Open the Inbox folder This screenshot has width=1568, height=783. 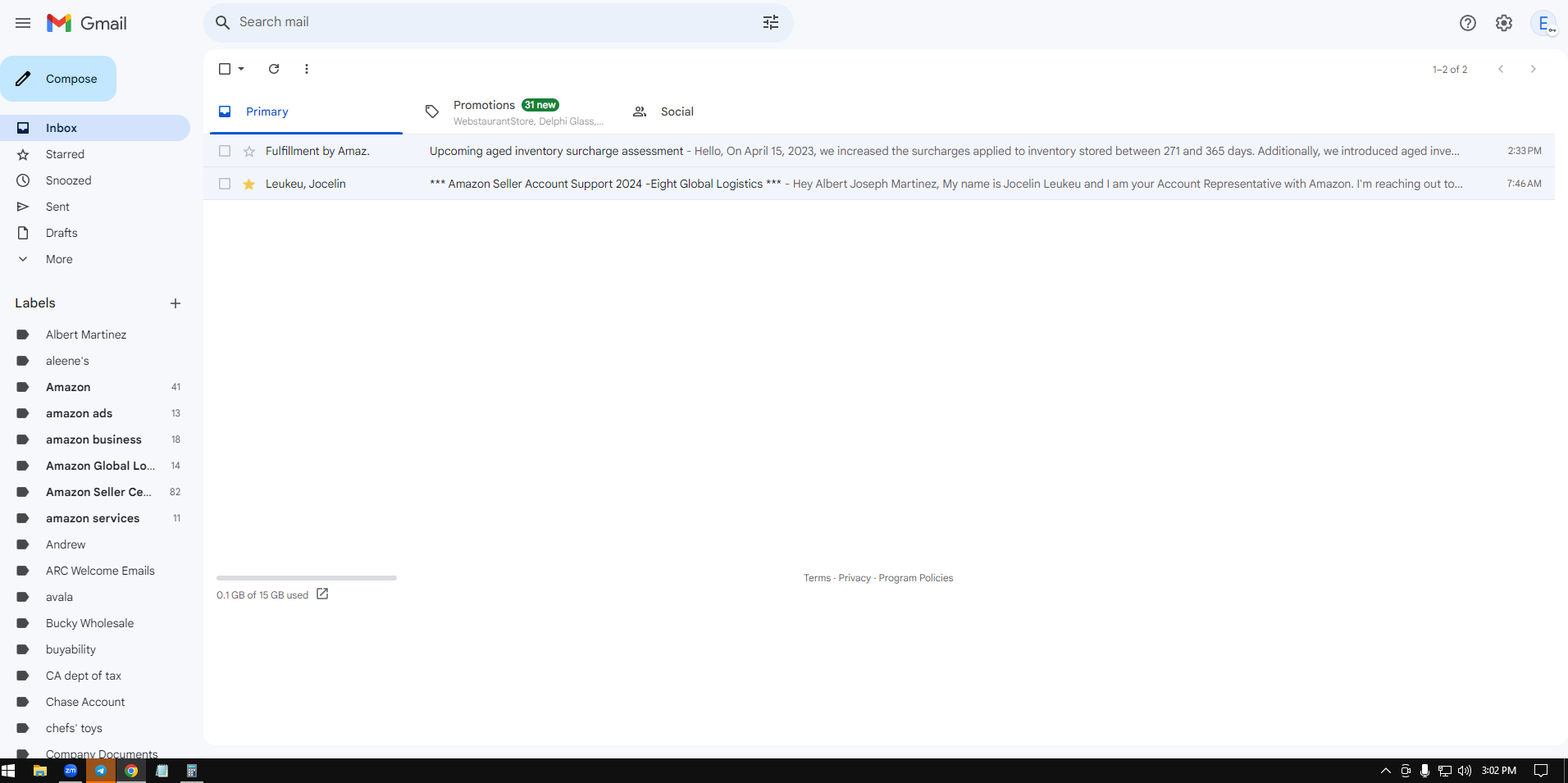coord(95,128)
